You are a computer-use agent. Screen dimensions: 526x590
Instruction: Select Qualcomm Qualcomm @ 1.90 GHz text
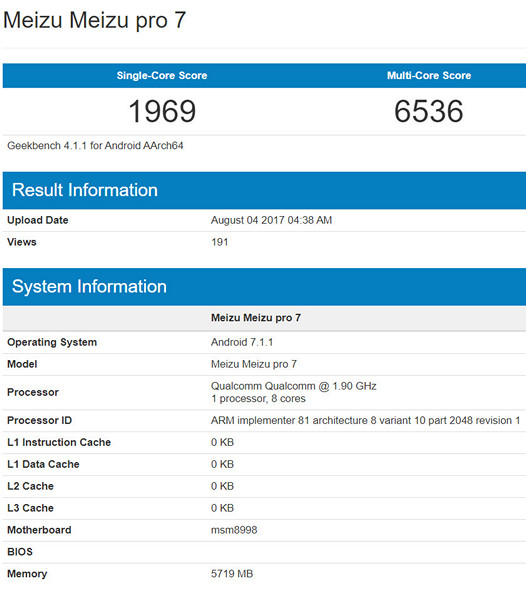coord(293,386)
